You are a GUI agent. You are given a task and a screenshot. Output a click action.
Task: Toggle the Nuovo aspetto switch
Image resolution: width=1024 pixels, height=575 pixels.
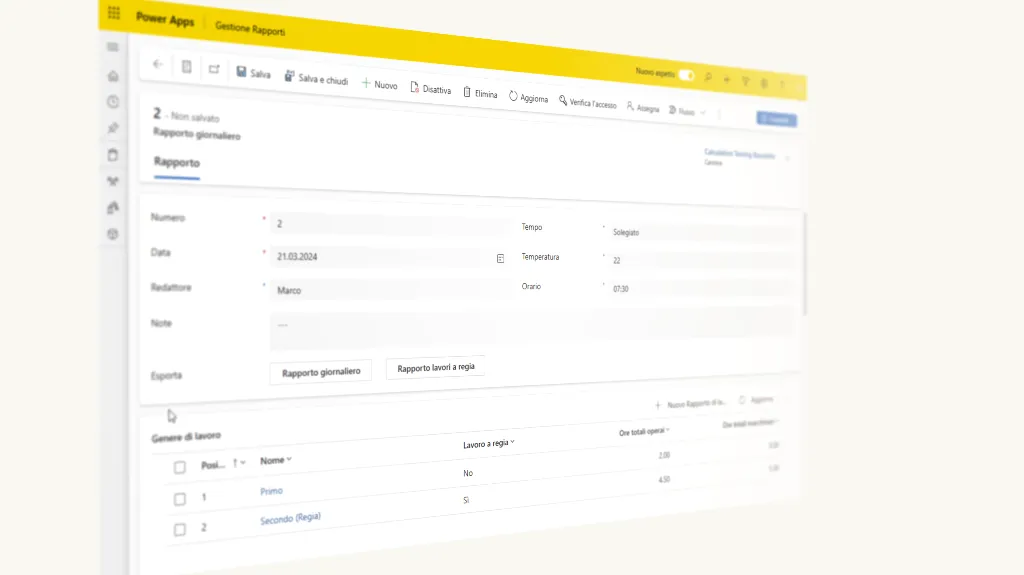[x=686, y=75]
